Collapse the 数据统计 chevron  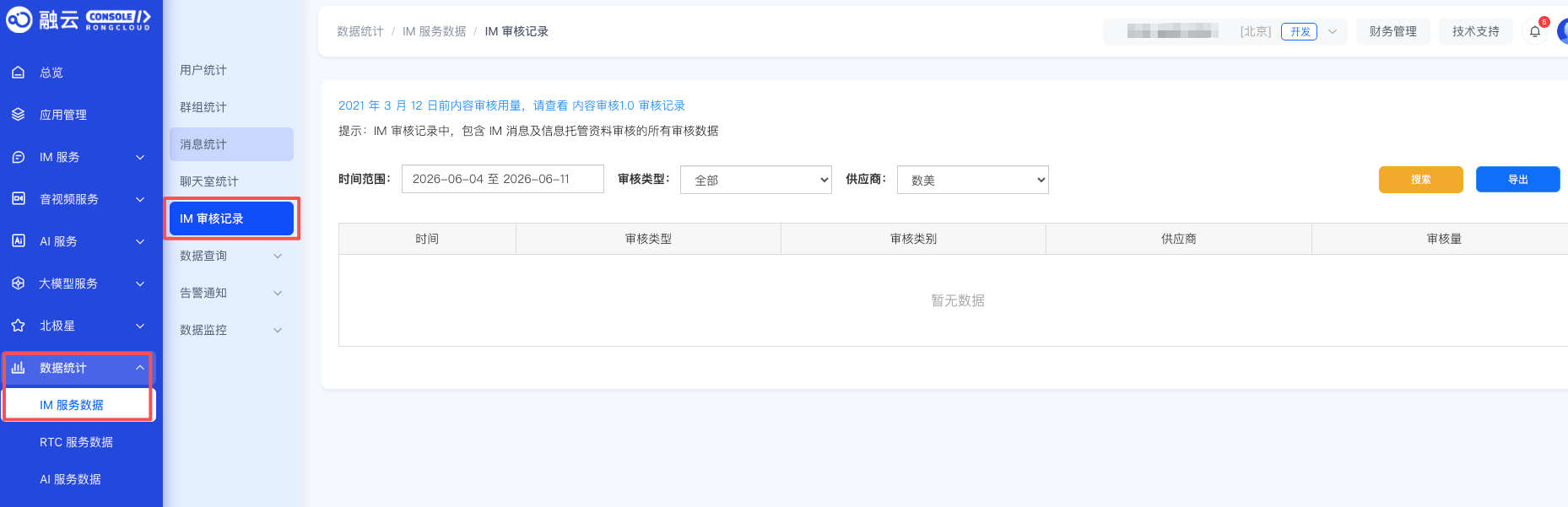(x=140, y=368)
